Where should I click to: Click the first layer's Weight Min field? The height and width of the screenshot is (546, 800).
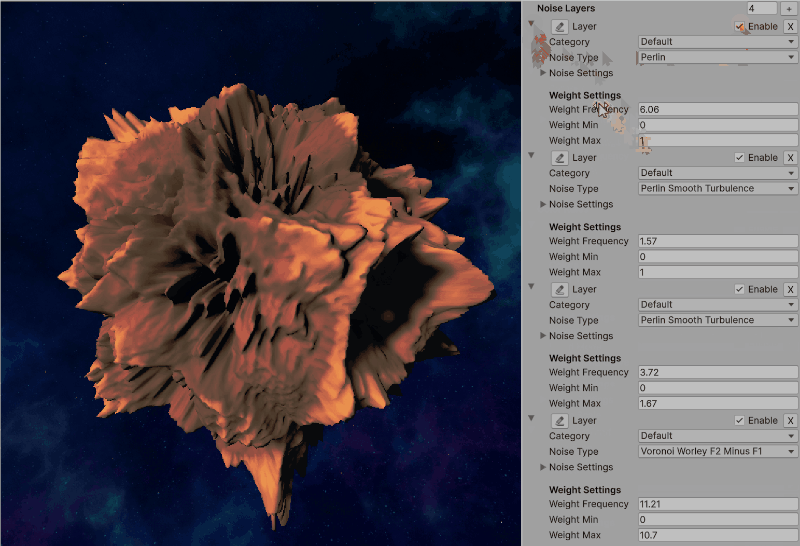point(717,125)
